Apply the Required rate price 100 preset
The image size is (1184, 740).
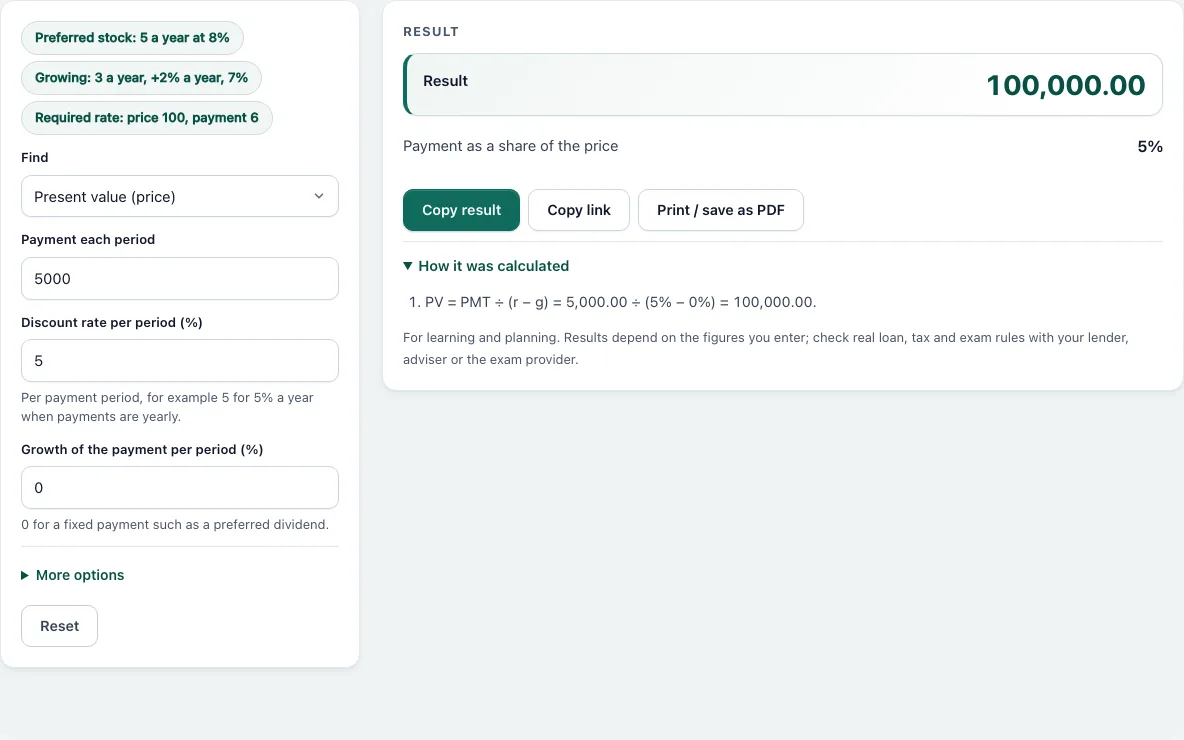[x=146, y=118]
